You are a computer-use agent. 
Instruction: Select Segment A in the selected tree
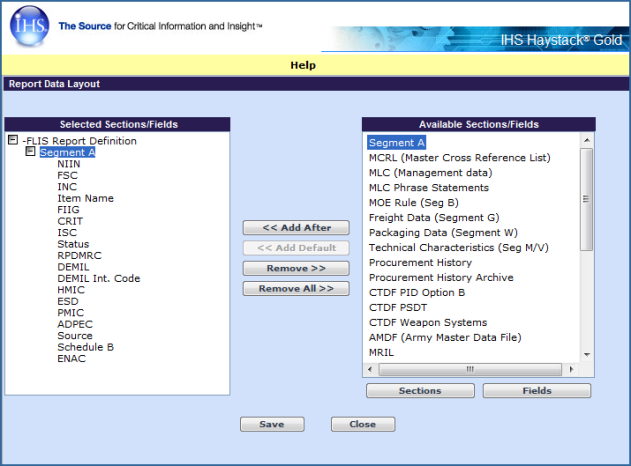[x=68, y=153]
